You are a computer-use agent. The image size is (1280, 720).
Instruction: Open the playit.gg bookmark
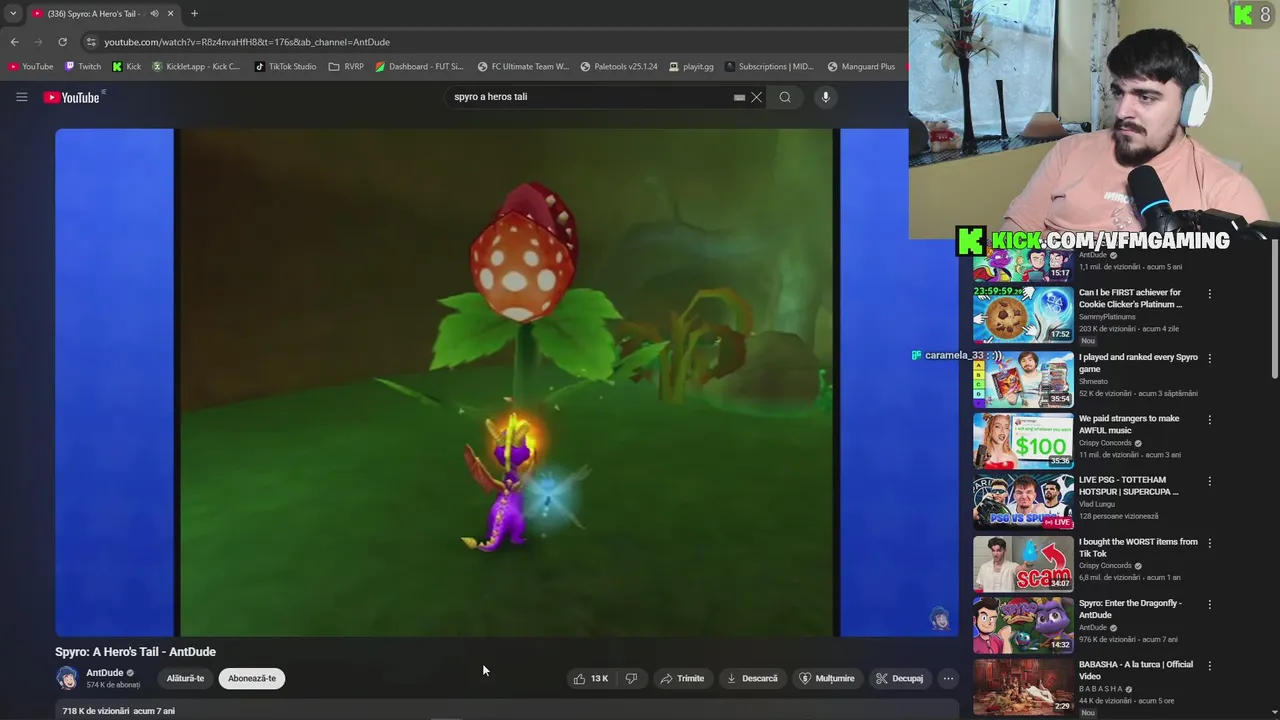tap(690, 67)
